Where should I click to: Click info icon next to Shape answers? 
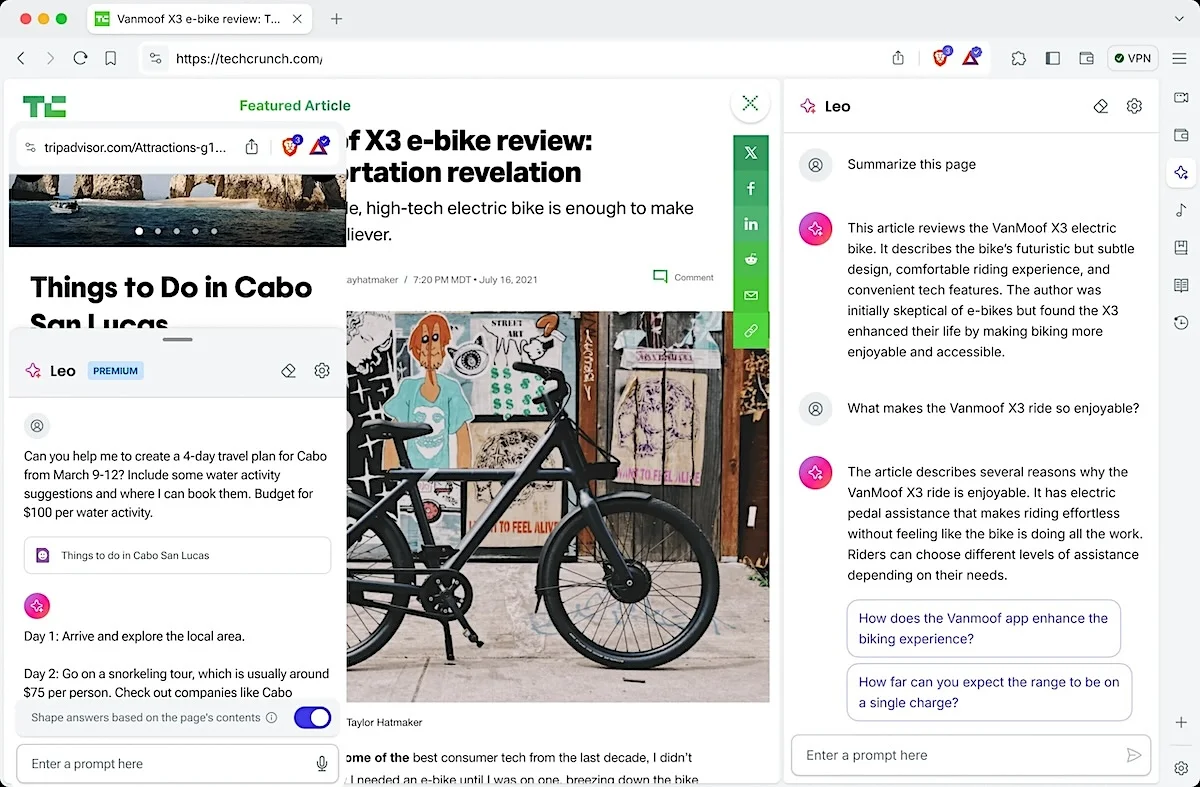click(x=272, y=718)
